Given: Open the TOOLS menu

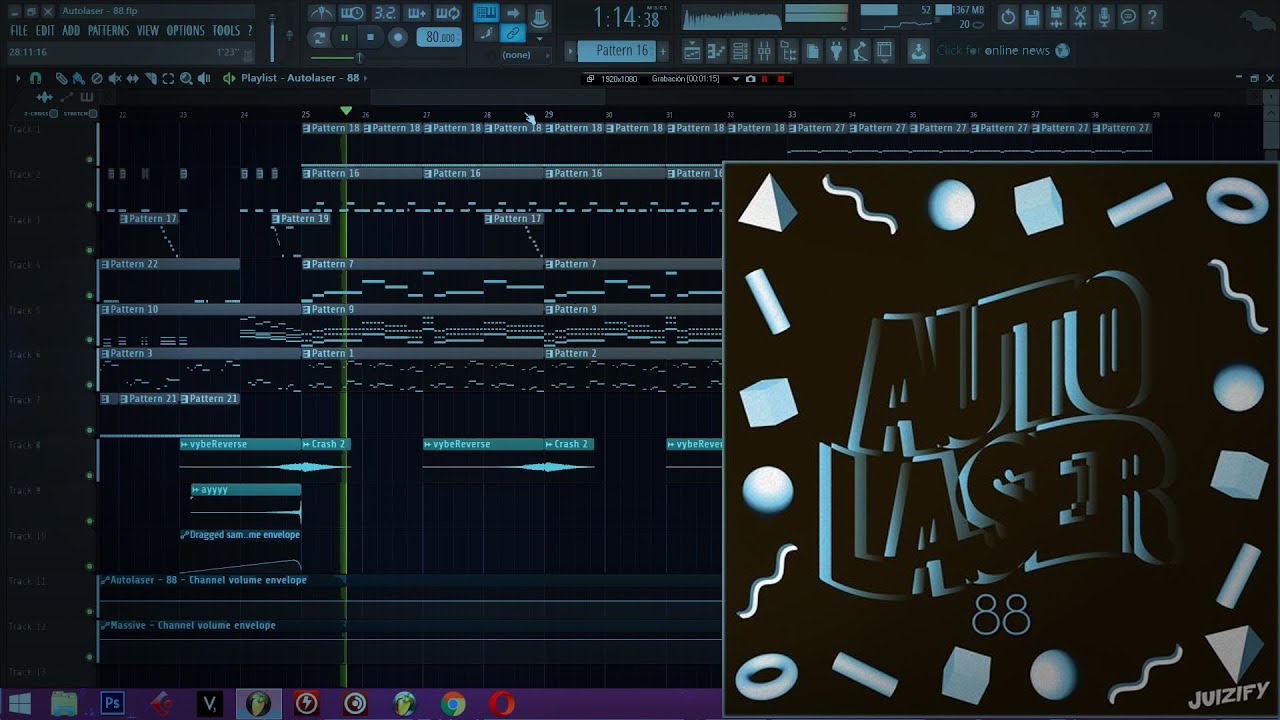Looking at the screenshot, I should (226, 31).
